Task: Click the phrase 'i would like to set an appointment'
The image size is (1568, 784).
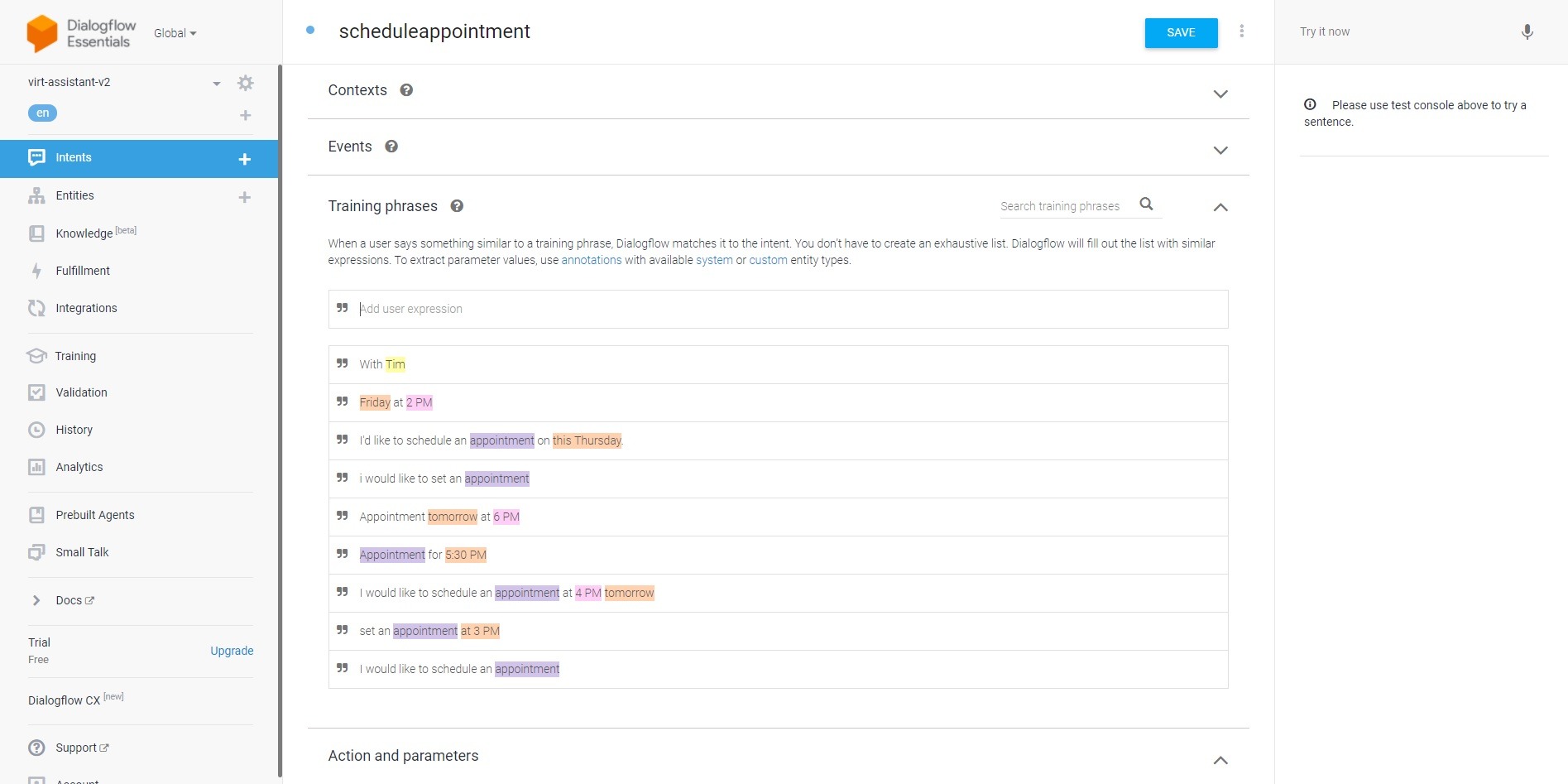Action: 444,479
